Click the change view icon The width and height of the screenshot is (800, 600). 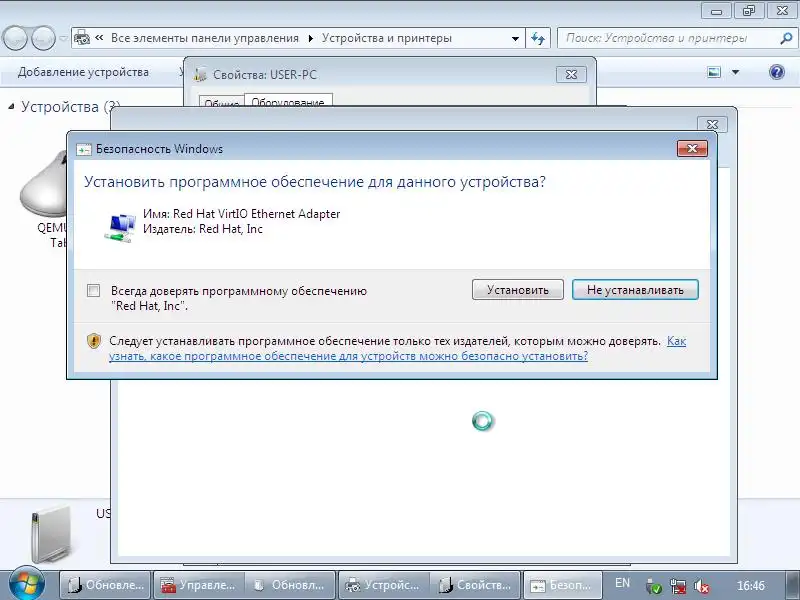[x=714, y=72]
